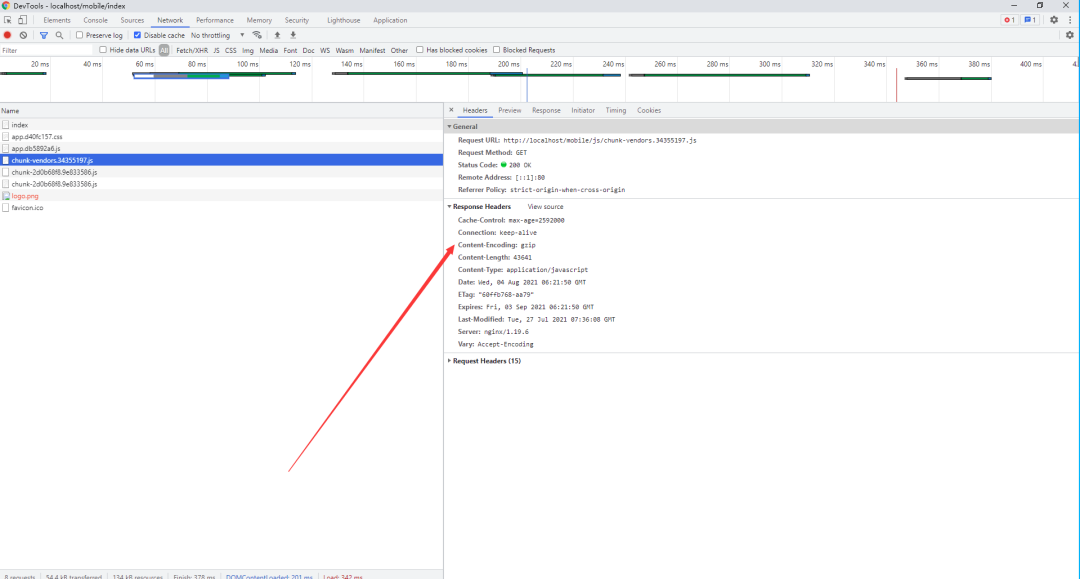
Task: Filter requests by Font type
Action: (290, 50)
